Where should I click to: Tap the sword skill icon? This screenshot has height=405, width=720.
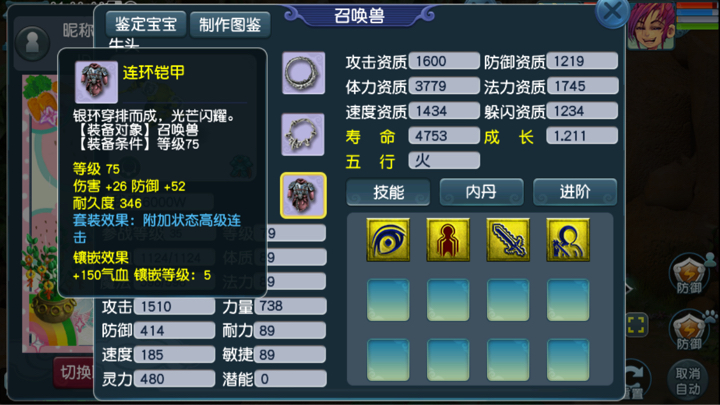pyautogui.click(x=508, y=240)
